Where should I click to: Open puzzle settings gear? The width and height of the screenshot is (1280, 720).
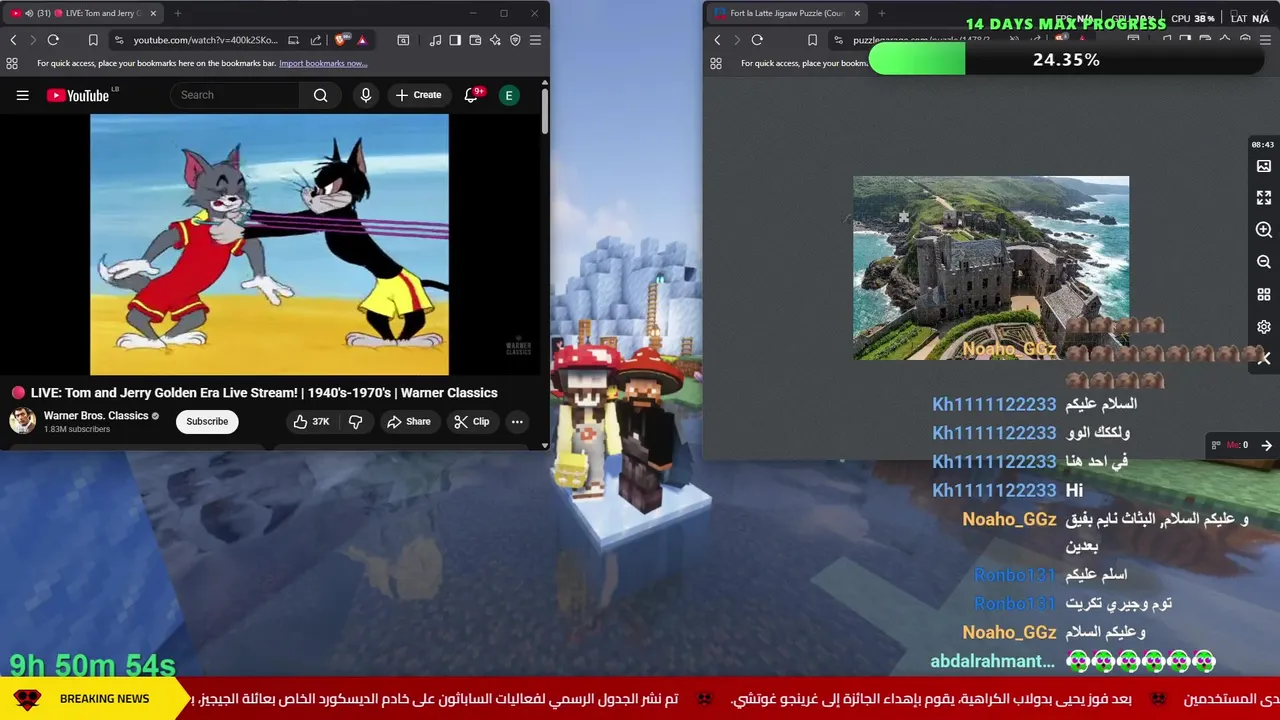[x=1264, y=327]
